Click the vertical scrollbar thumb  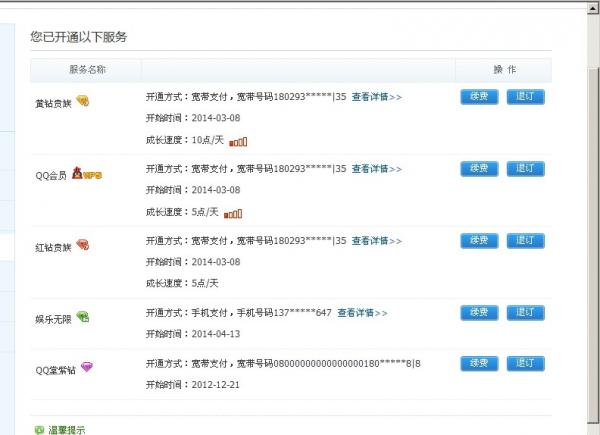point(593,245)
